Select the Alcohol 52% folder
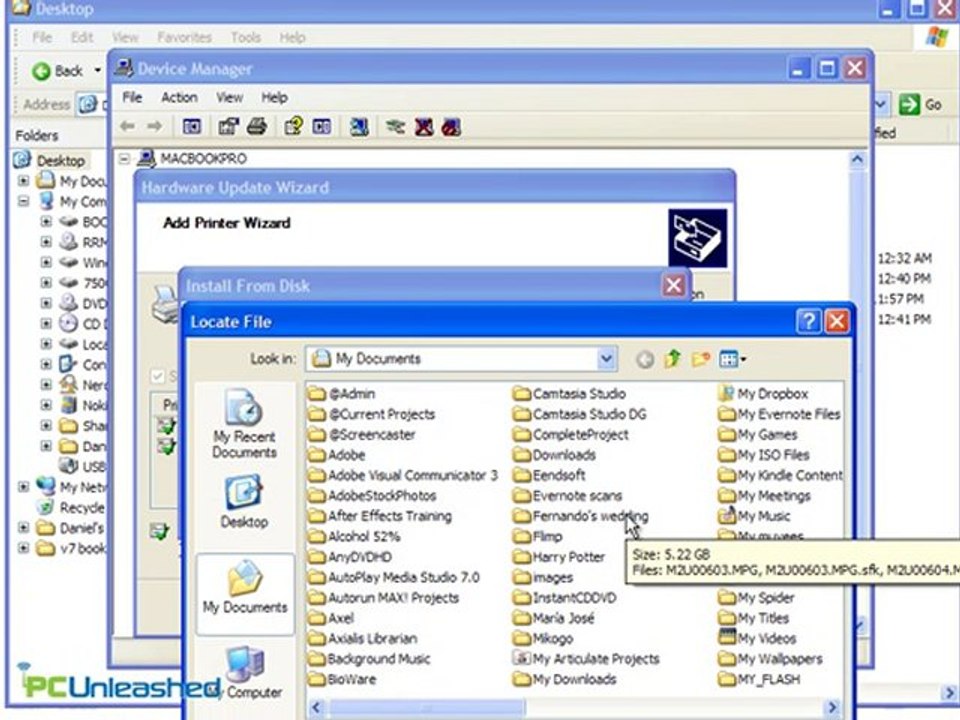This screenshot has width=960, height=720. tap(354, 536)
